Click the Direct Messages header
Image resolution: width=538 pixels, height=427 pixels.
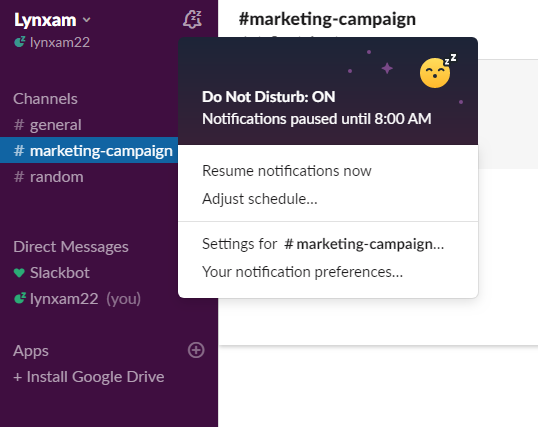(x=71, y=247)
